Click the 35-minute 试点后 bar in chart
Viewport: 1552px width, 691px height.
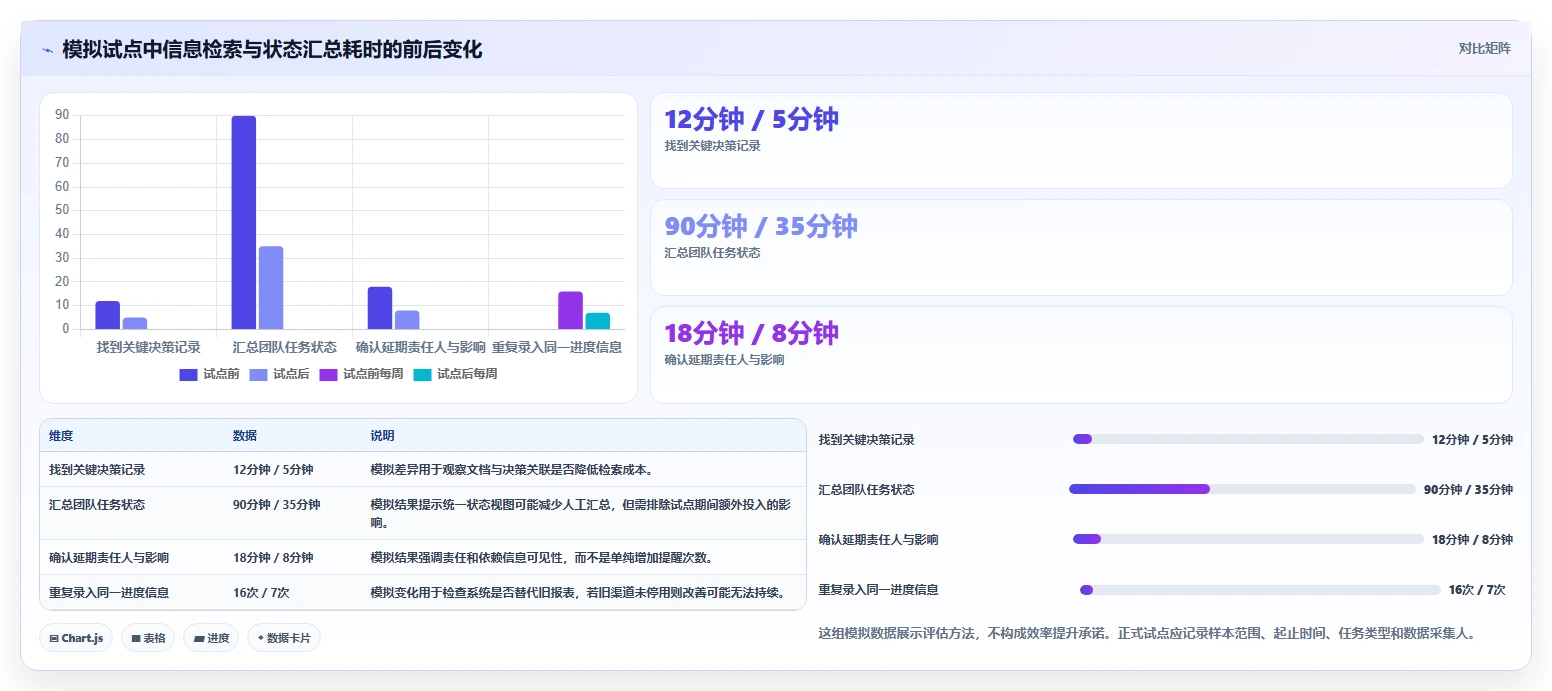(x=271, y=288)
